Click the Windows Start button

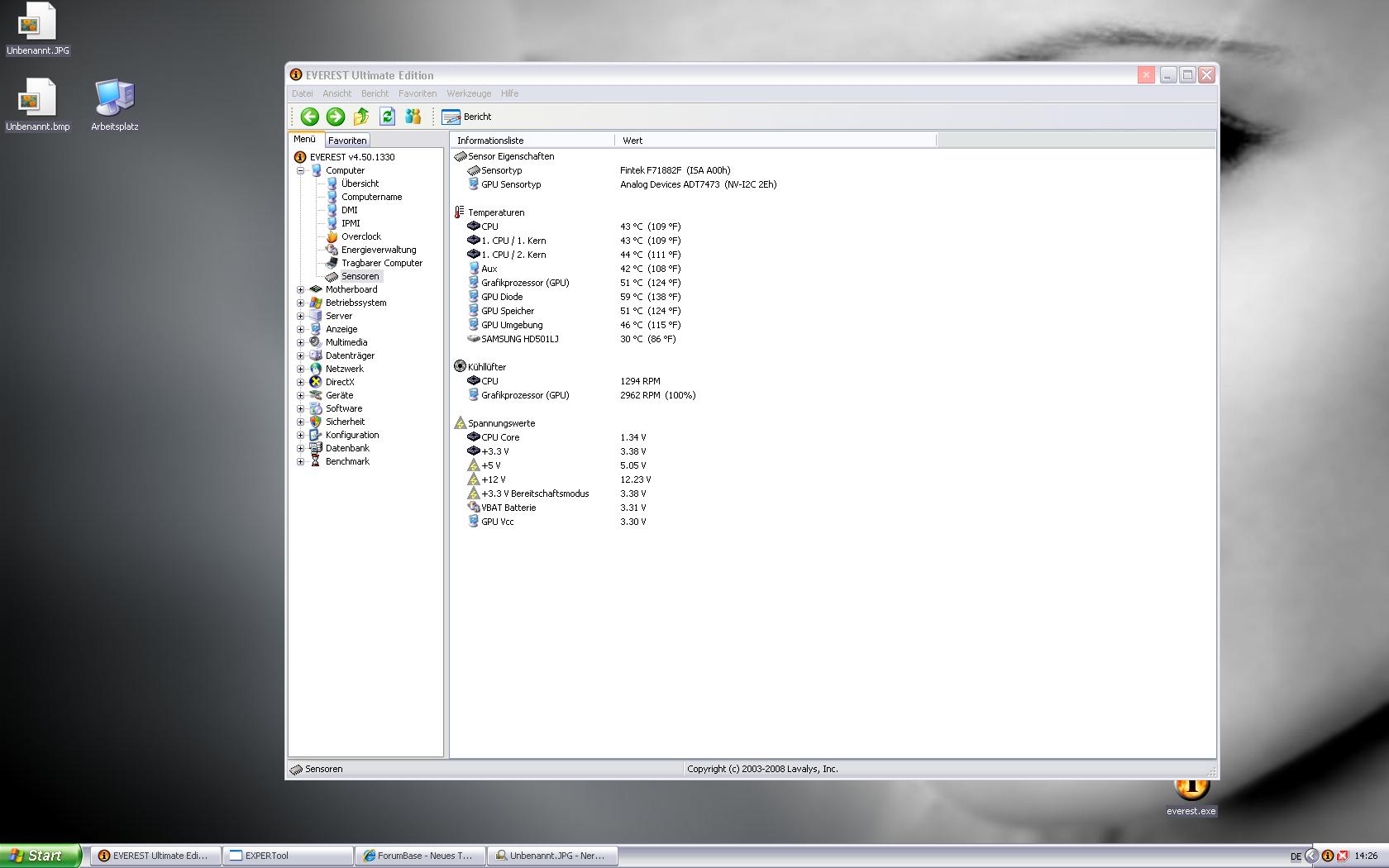coord(41,856)
